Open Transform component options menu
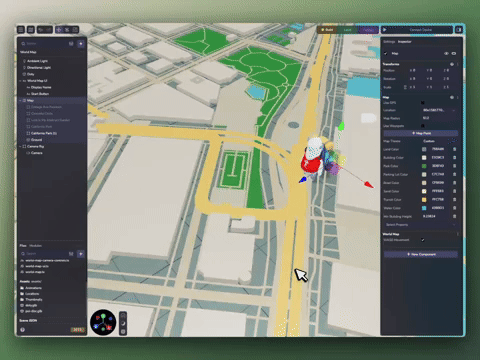The image size is (480, 360). click(x=458, y=64)
